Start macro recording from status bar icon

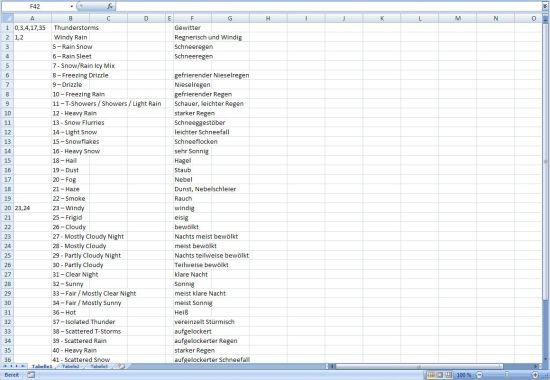click(x=31, y=375)
